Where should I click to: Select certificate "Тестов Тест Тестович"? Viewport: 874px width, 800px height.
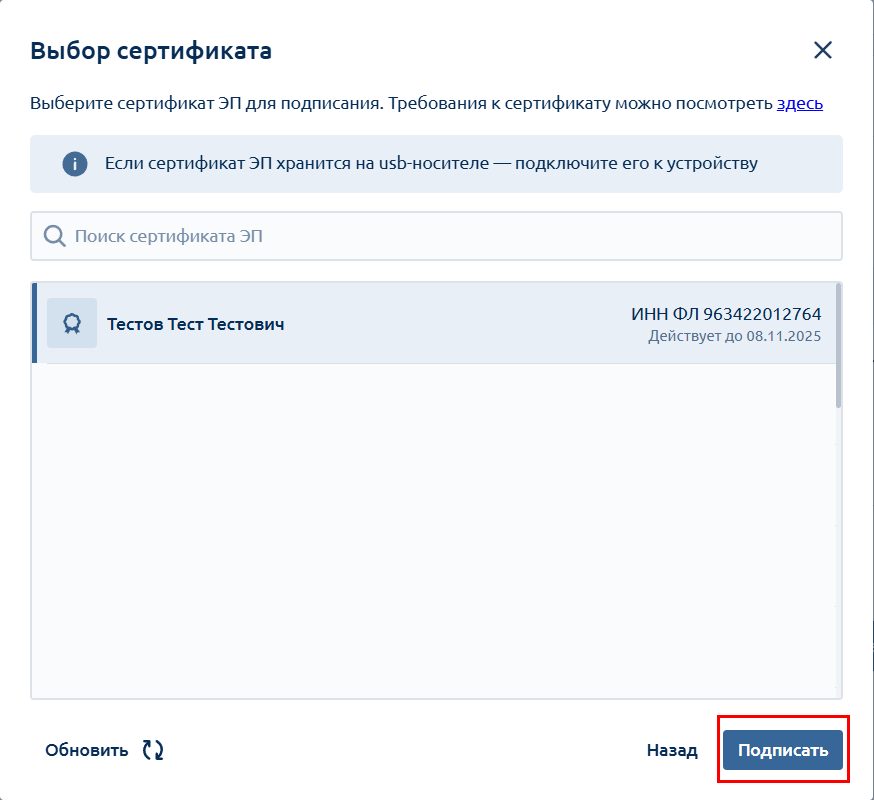[196, 324]
